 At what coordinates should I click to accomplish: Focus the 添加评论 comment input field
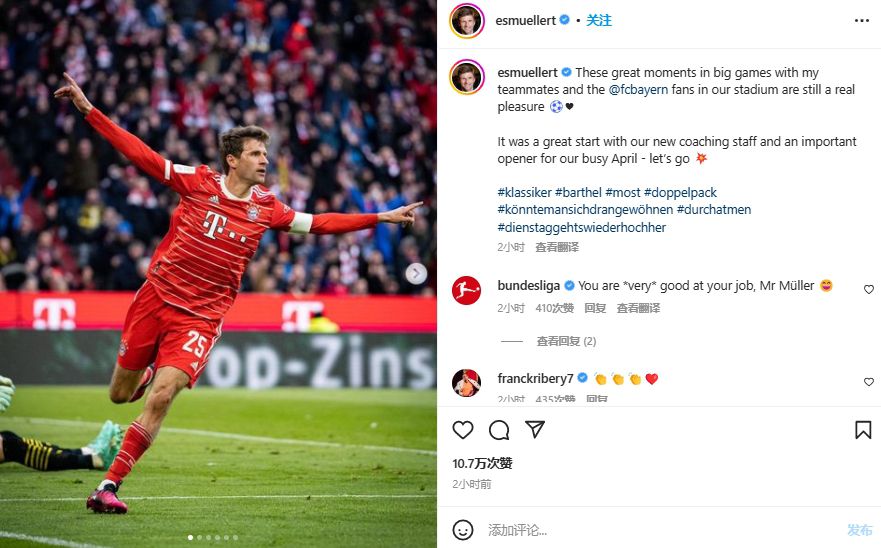pyautogui.click(x=663, y=530)
